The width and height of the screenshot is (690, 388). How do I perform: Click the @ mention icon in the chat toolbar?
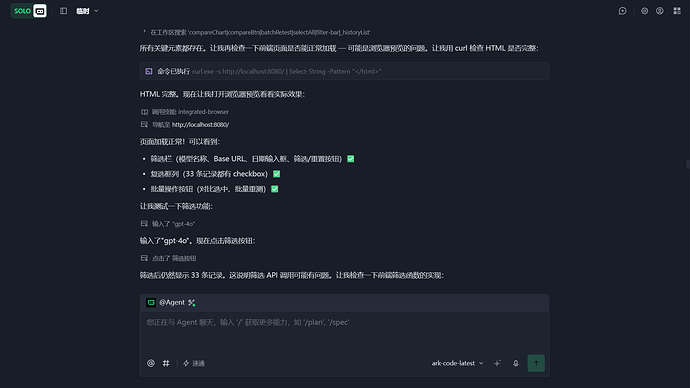pos(150,363)
